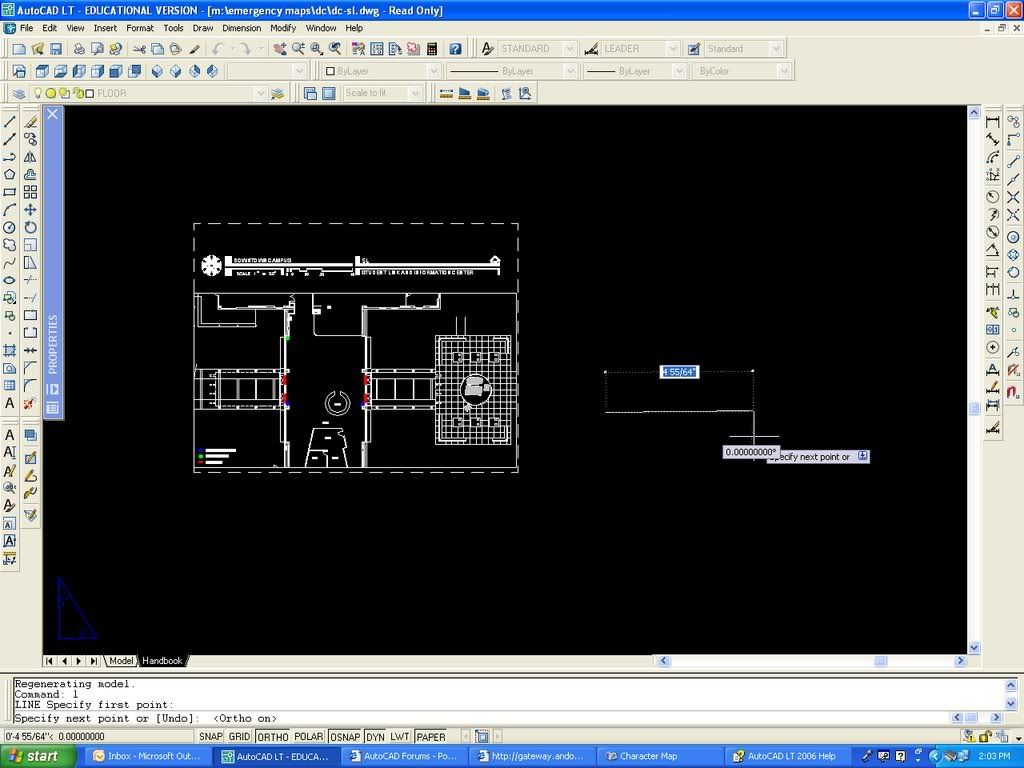This screenshot has width=1024, height=768.
Task: Select the Line draw tool
Action: click(10, 121)
